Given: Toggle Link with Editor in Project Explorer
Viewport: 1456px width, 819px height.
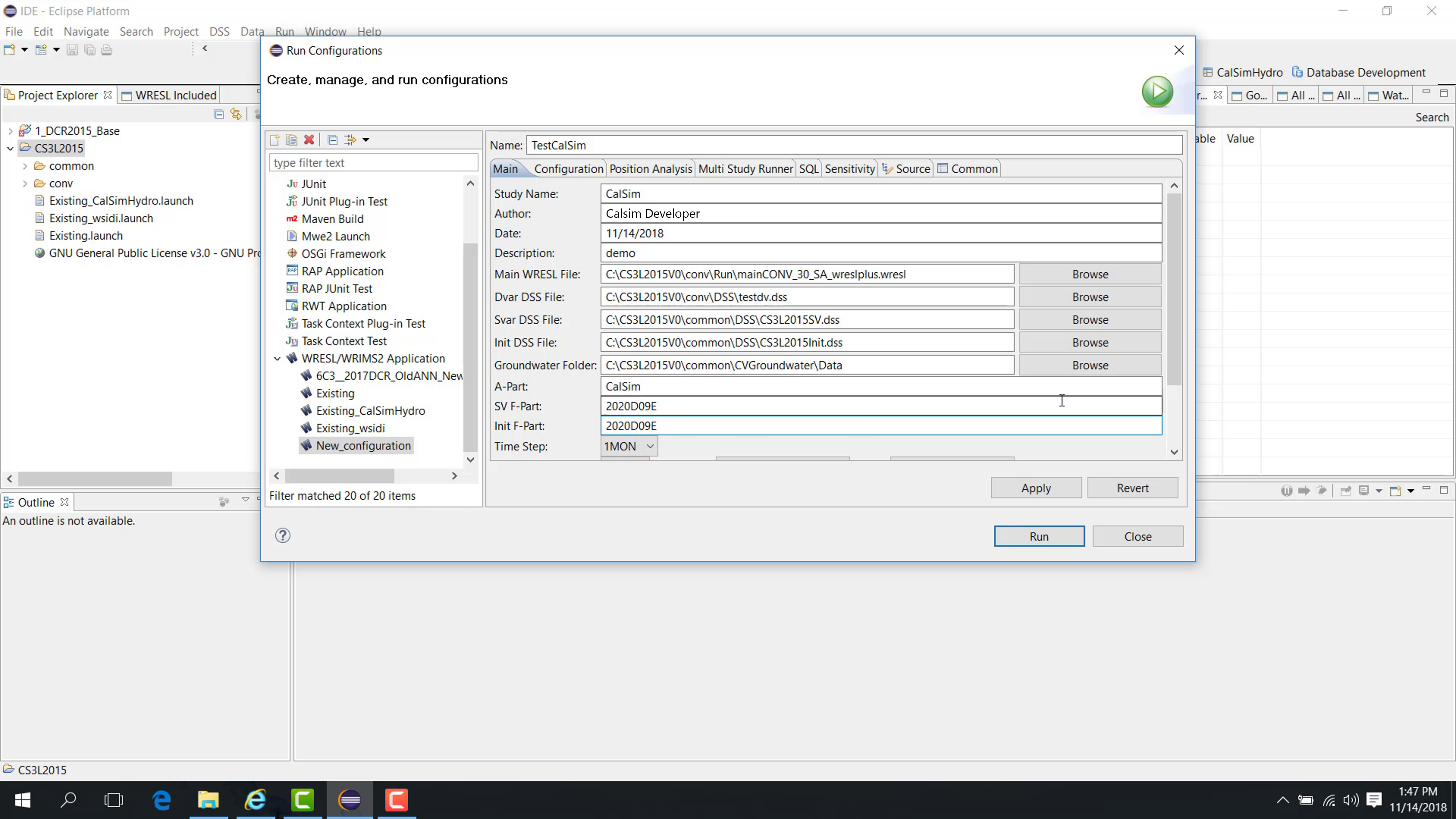Looking at the screenshot, I should coord(236,114).
